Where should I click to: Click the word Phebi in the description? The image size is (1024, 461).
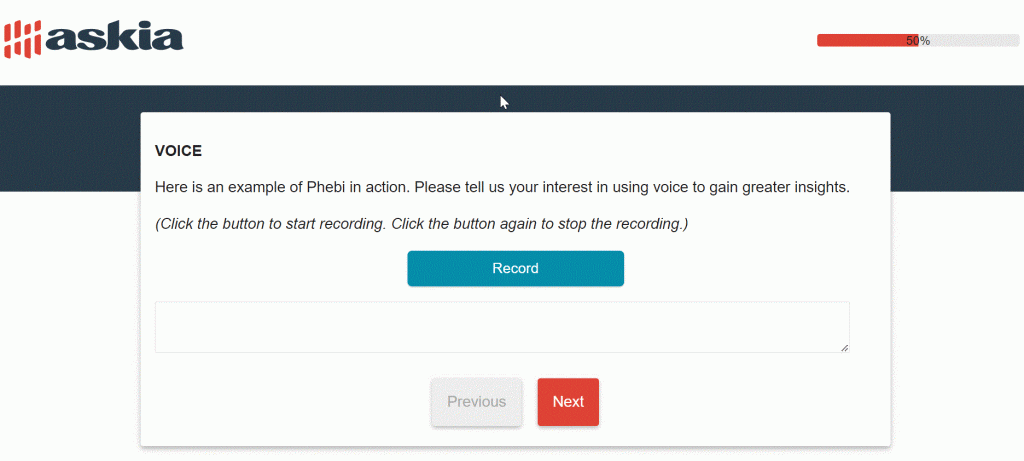pos(325,188)
